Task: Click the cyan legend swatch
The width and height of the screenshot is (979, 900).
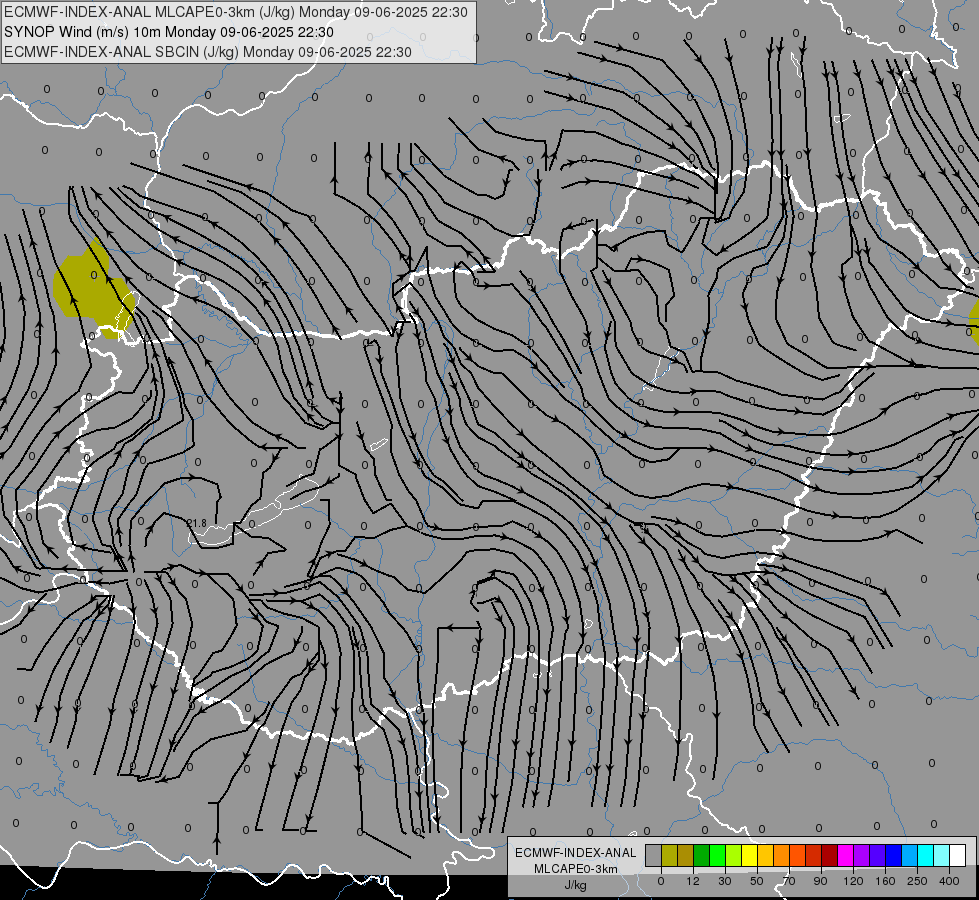Action: [925, 855]
